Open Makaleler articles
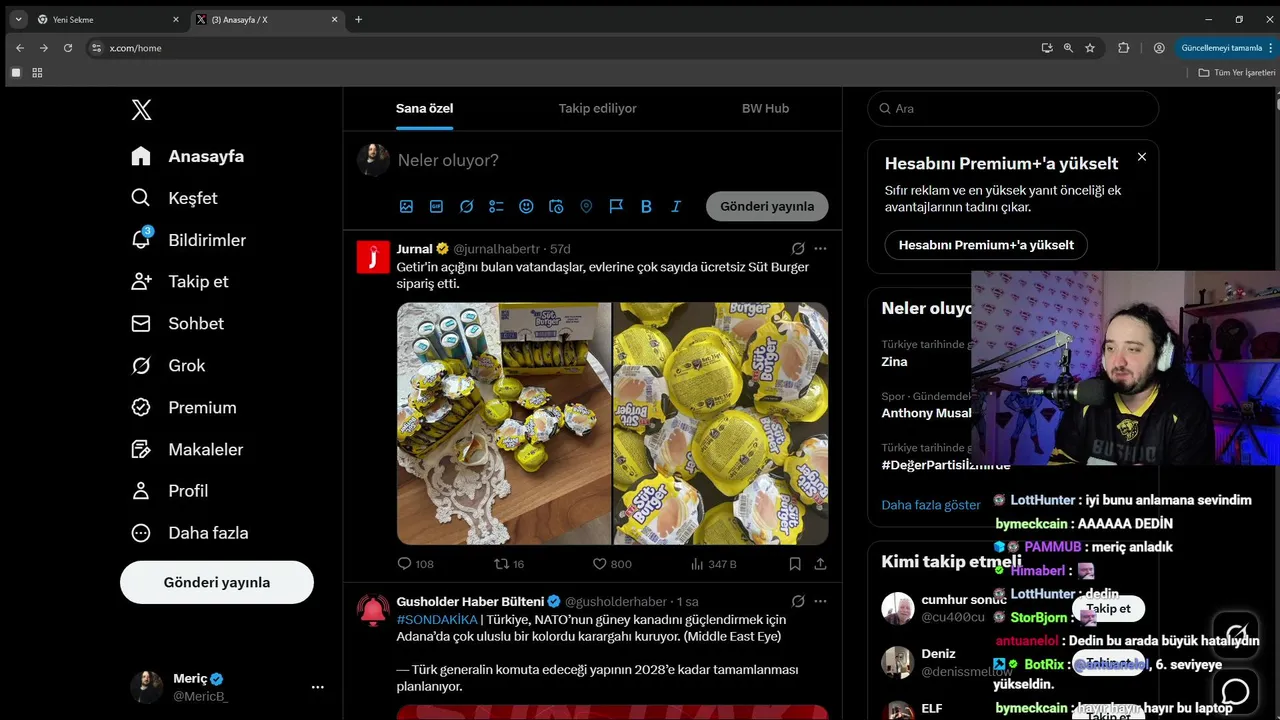1280x720 pixels. tap(187, 449)
